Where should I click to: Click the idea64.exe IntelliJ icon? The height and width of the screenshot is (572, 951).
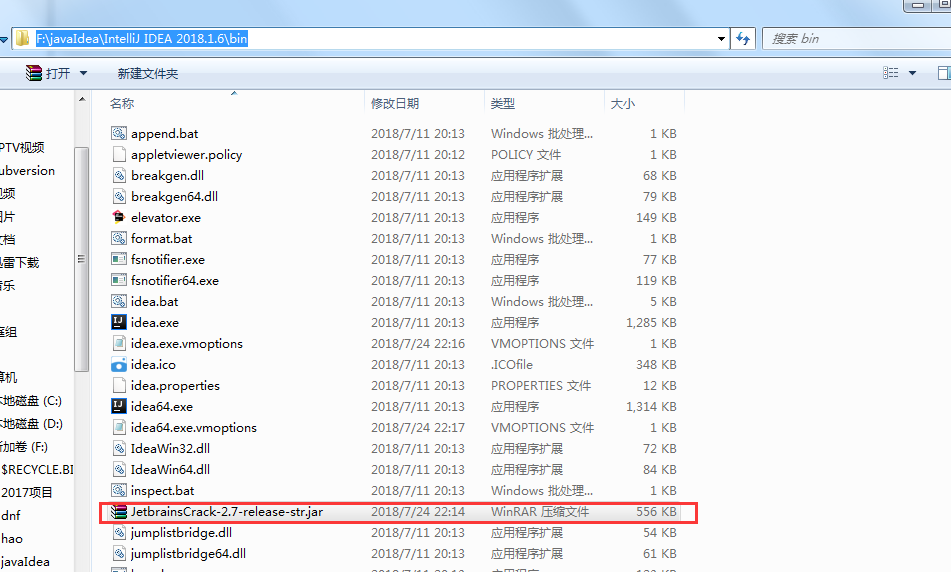point(119,406)
